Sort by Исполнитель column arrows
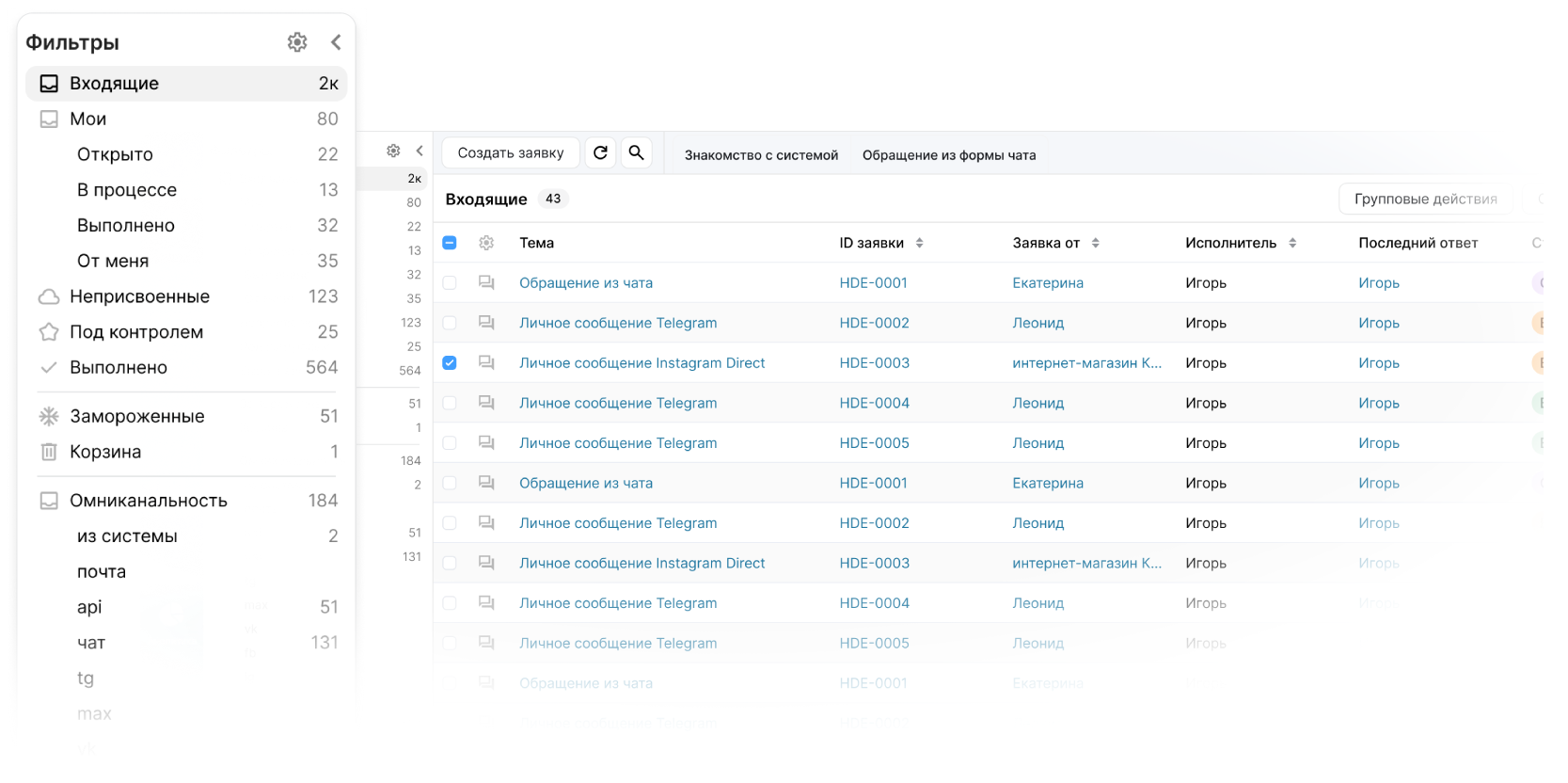 pyautogui.click(x=1292, y=243)
